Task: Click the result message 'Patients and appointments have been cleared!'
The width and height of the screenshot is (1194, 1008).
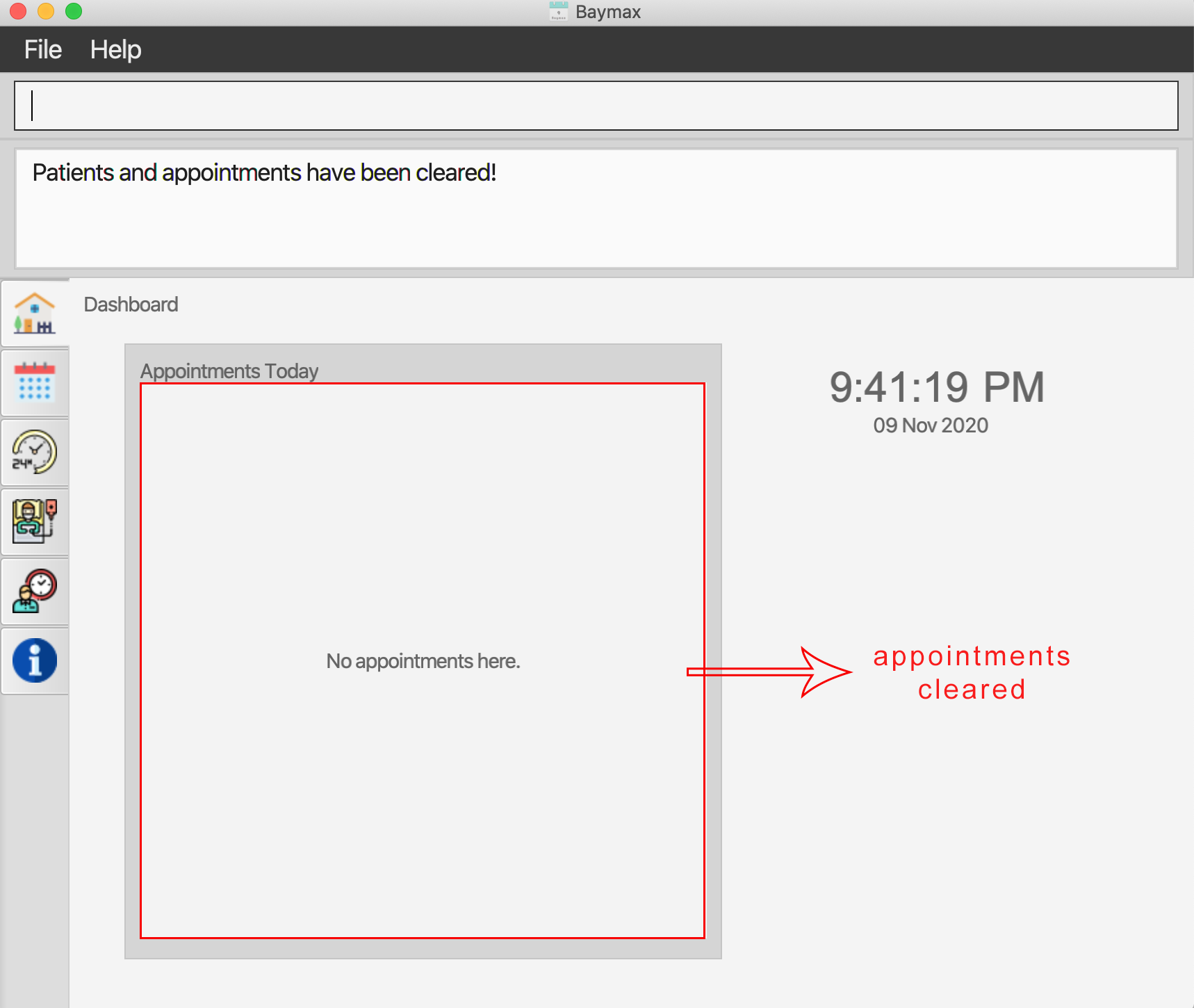Action: point(264,172)
